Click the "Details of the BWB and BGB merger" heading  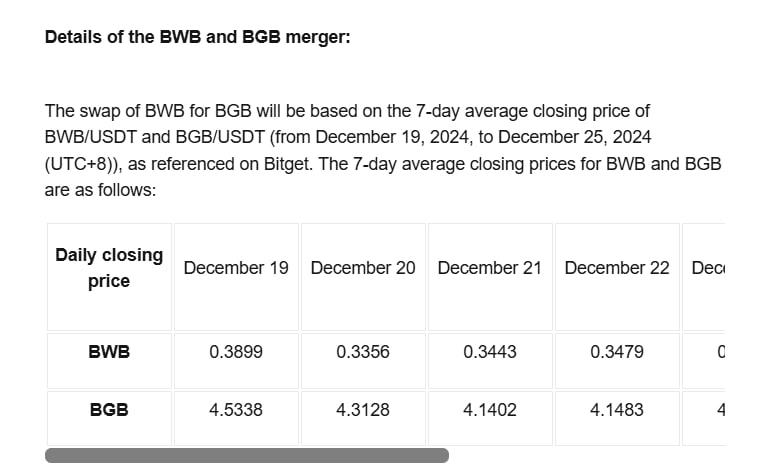tap(197, 39)
